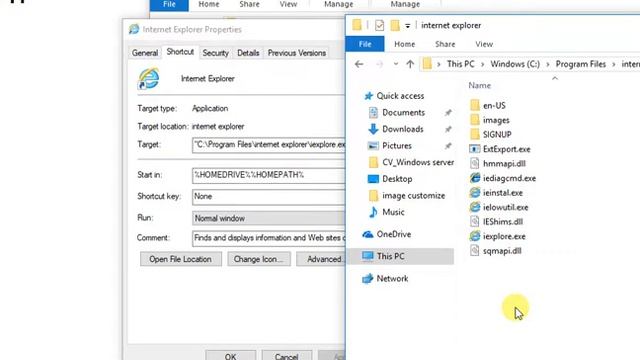Select Desktop in the navigation pane
The image size is (640, 360).
pyautogui.click(x=397, y=179)
